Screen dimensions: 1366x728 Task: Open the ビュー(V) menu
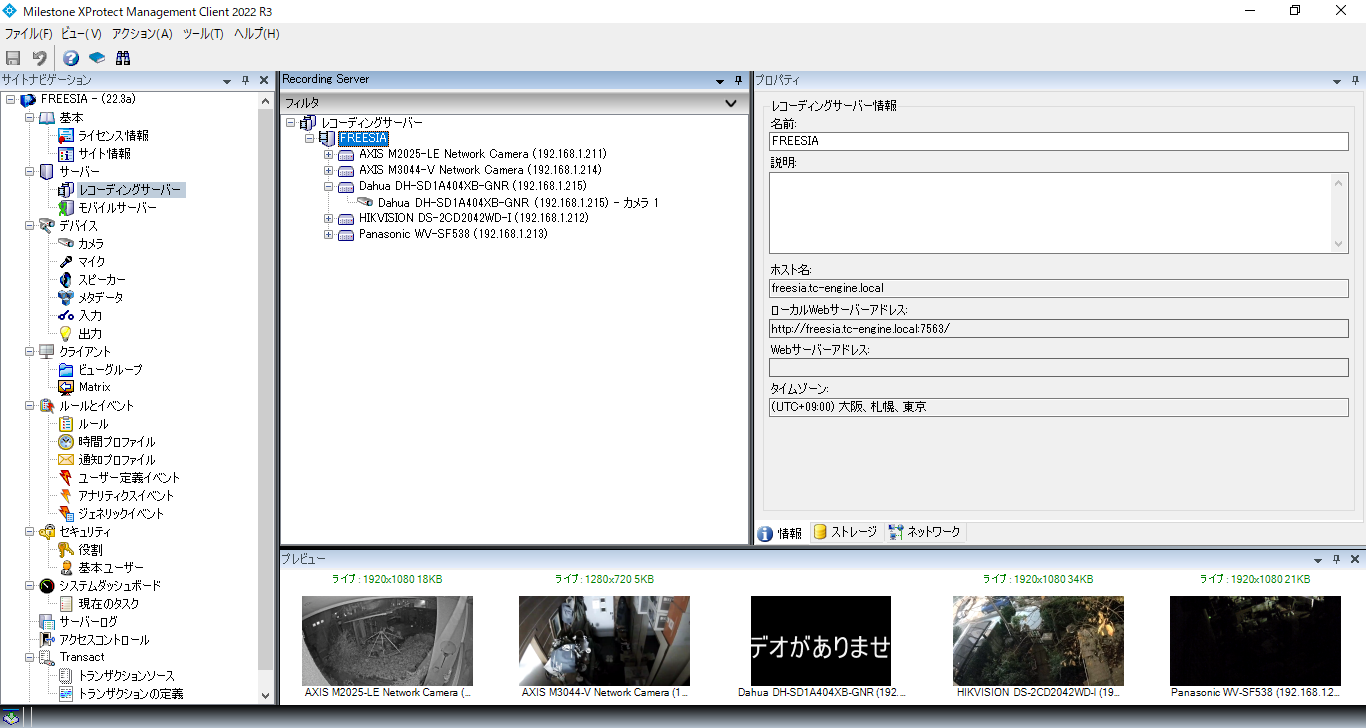[x=81, y=34]
